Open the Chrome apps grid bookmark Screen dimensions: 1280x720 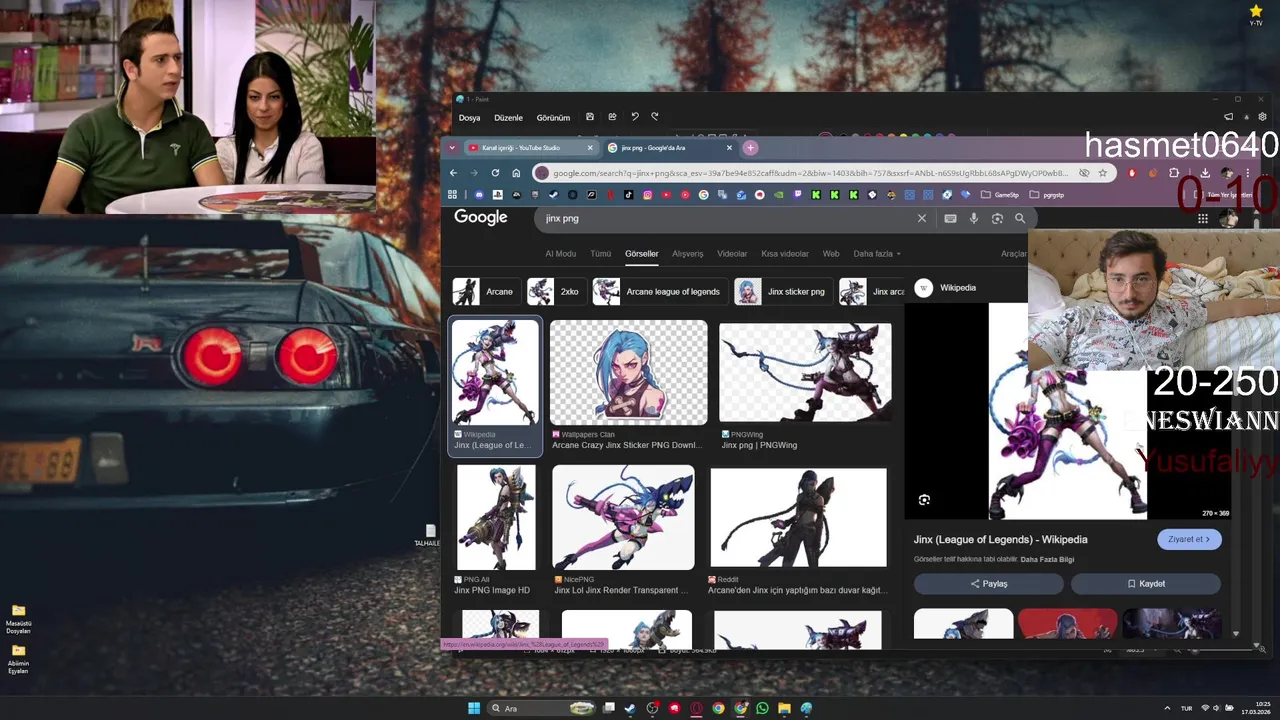(x=452, y=195)
